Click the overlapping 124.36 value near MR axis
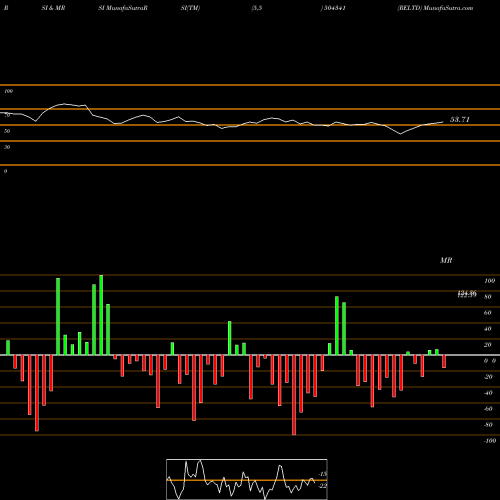This screenshot has width=500, height=500. pos(467,294)
